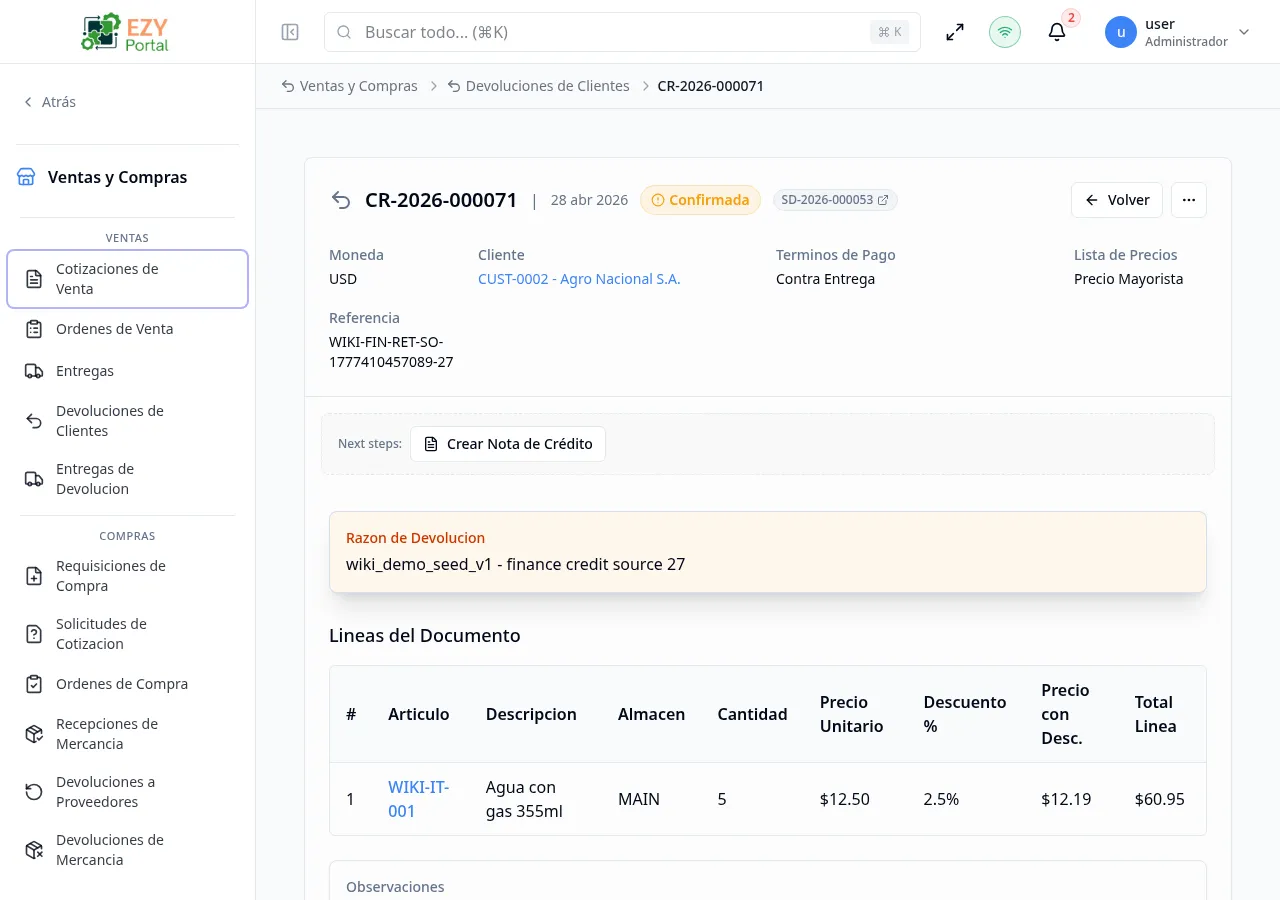Screen dimensions: 1280x900
Task: Click the green connection status icon
Action: tap(1005, 32)
